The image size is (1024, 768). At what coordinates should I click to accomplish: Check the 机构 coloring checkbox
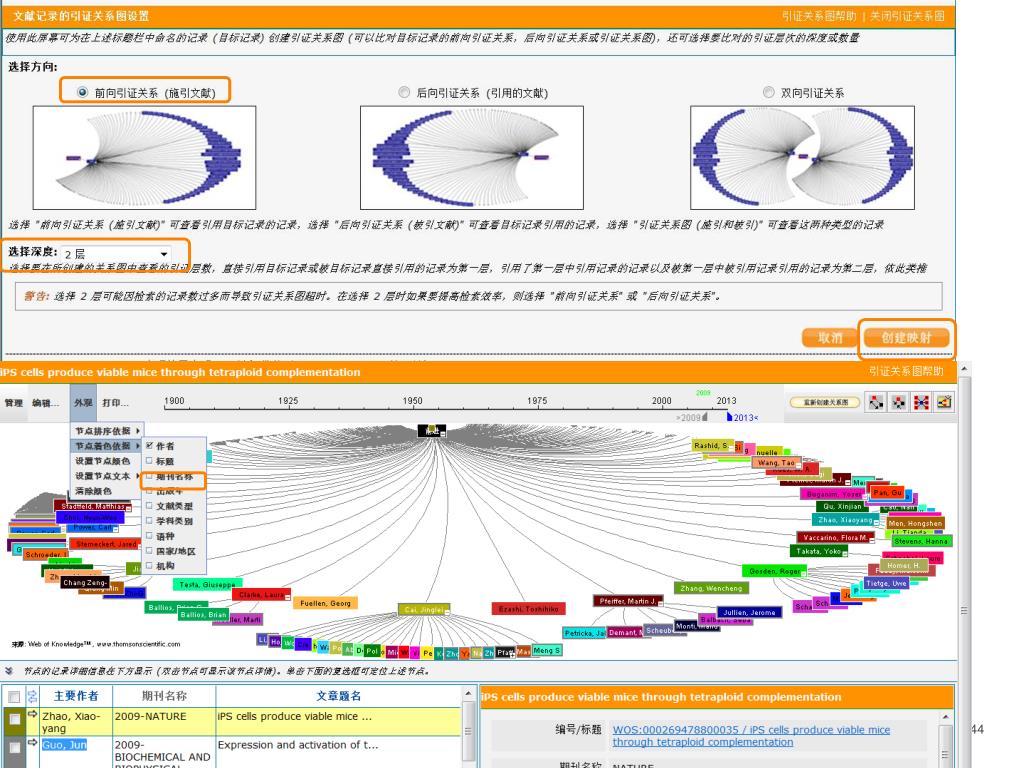(x=150, y=566)
